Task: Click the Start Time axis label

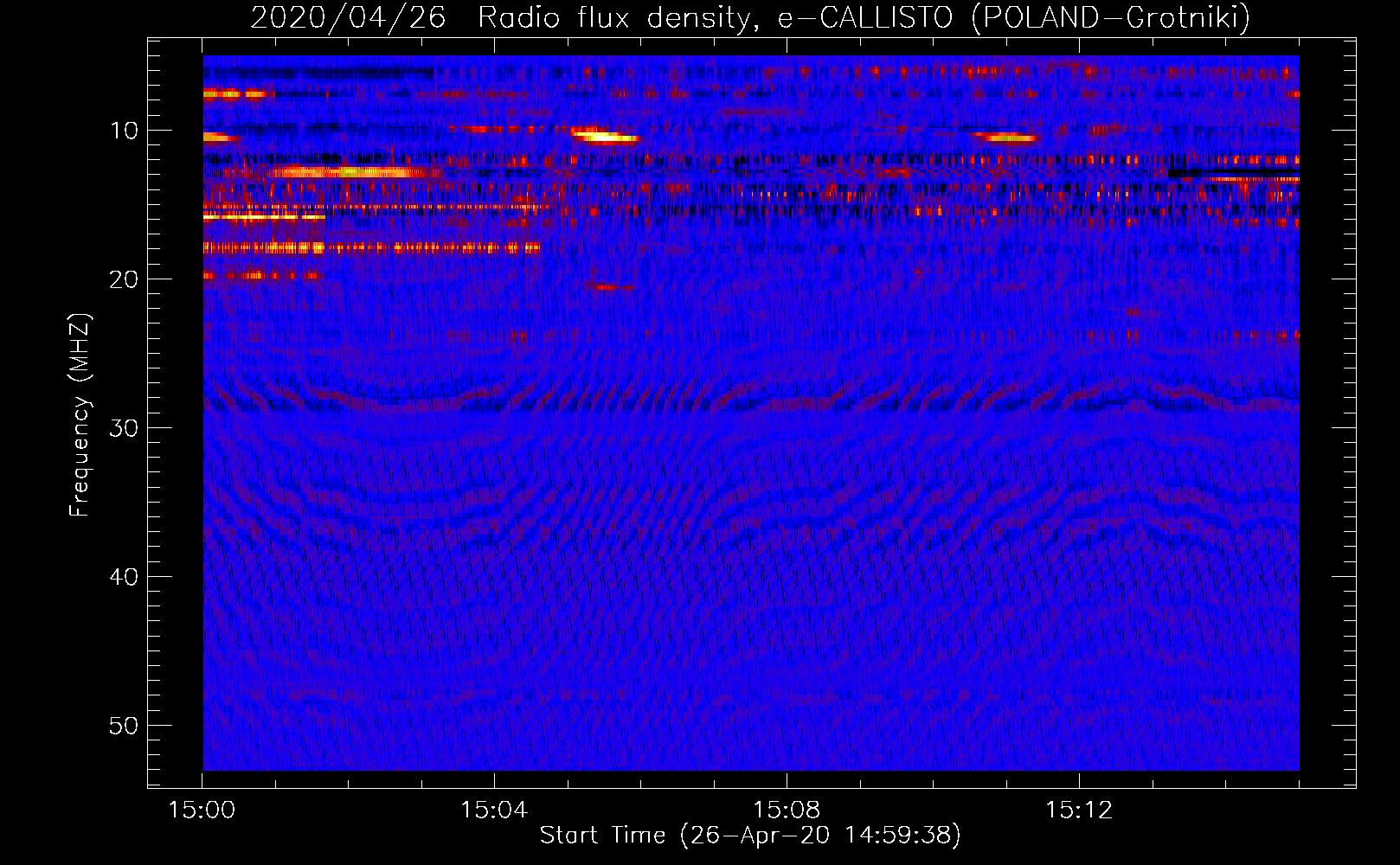Action: 750,835
